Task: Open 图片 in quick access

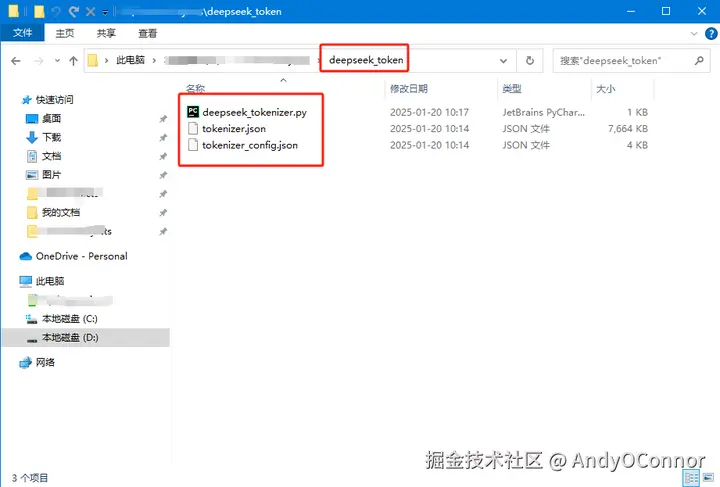Action: [x=51, y=175]
